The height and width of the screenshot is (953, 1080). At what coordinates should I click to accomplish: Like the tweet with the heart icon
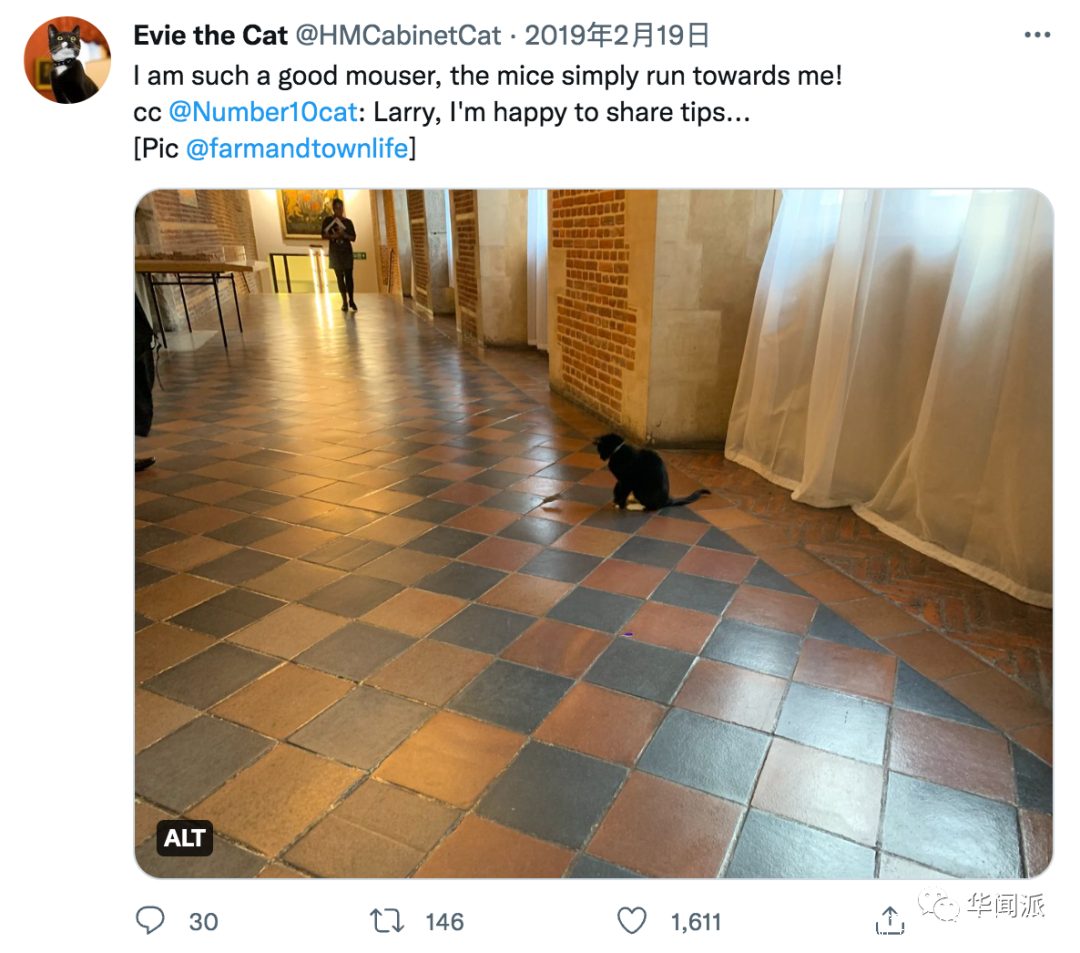coord(632,921)
